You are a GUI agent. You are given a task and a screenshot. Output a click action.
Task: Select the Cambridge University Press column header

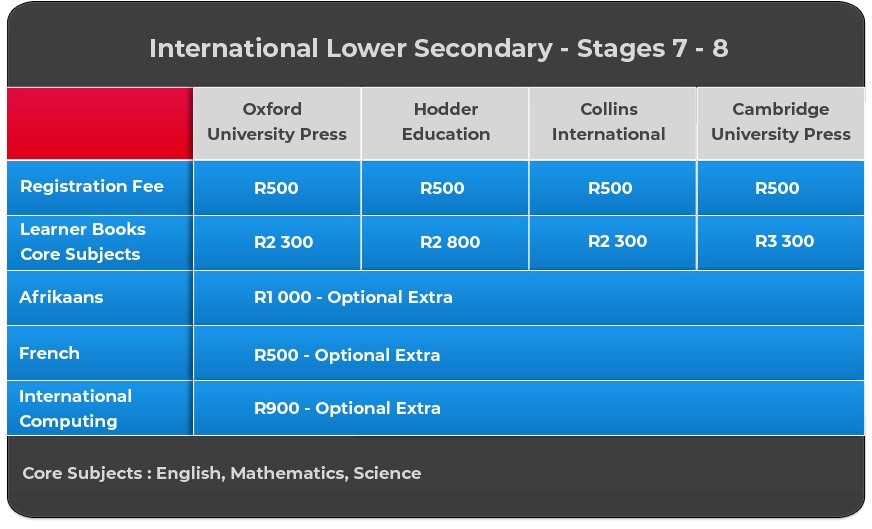point(781,122)
